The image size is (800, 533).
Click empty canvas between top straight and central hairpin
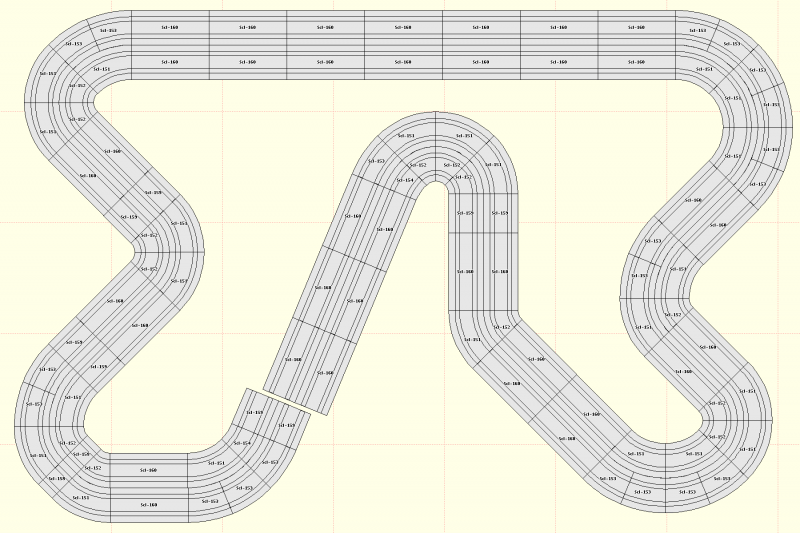[400, 100]
